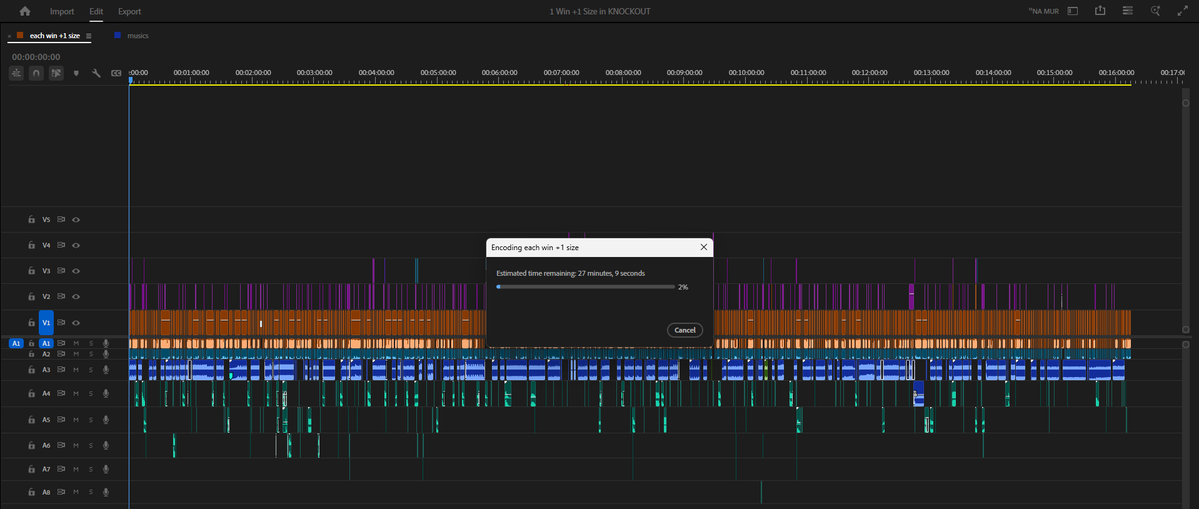Image resolution: width=1199 pixels, height=509 pixels.
Task: Enable voice-over record on track A1
Action: point(106,344)
